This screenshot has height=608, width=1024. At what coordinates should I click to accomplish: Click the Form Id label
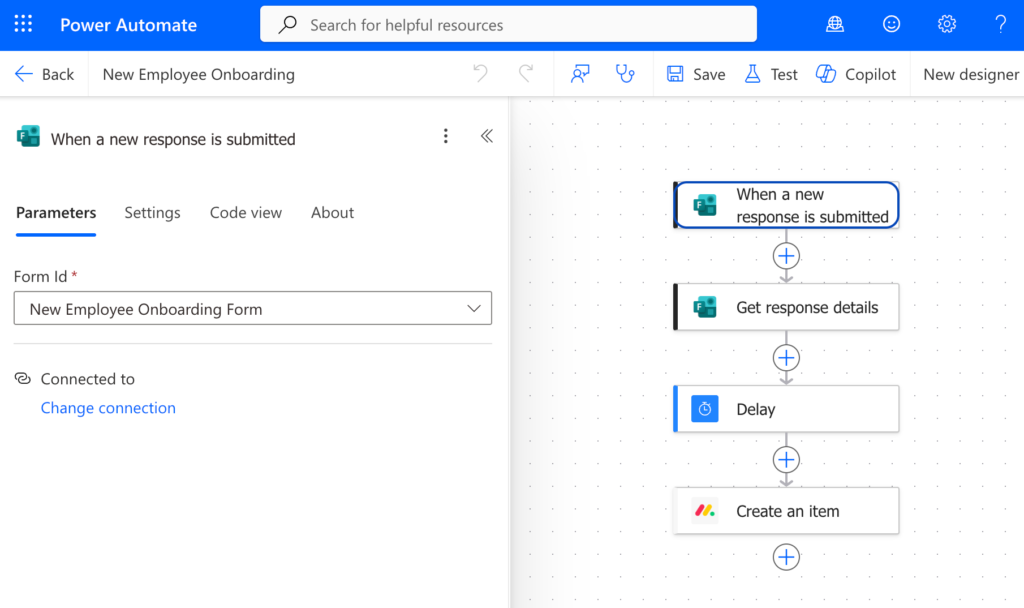(40, 277)
